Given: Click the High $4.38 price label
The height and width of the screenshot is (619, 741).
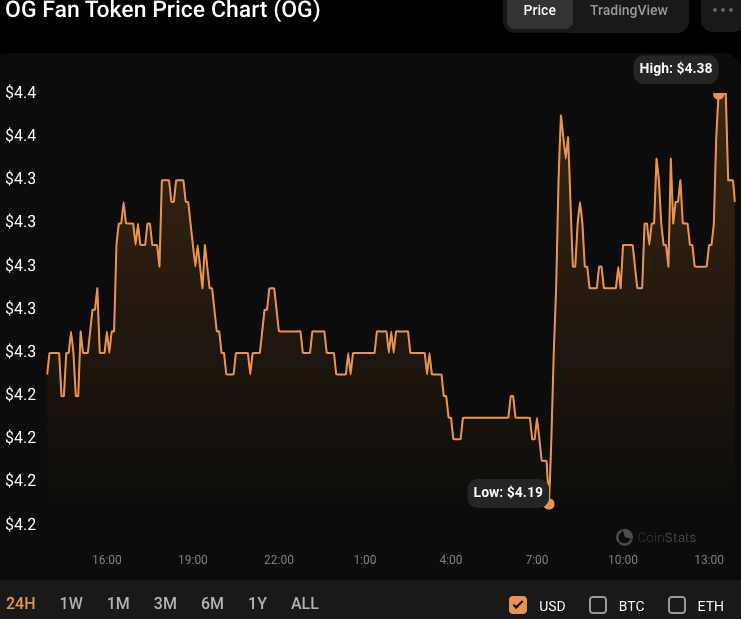Looking at the screenshot, I should click(676, 69).
